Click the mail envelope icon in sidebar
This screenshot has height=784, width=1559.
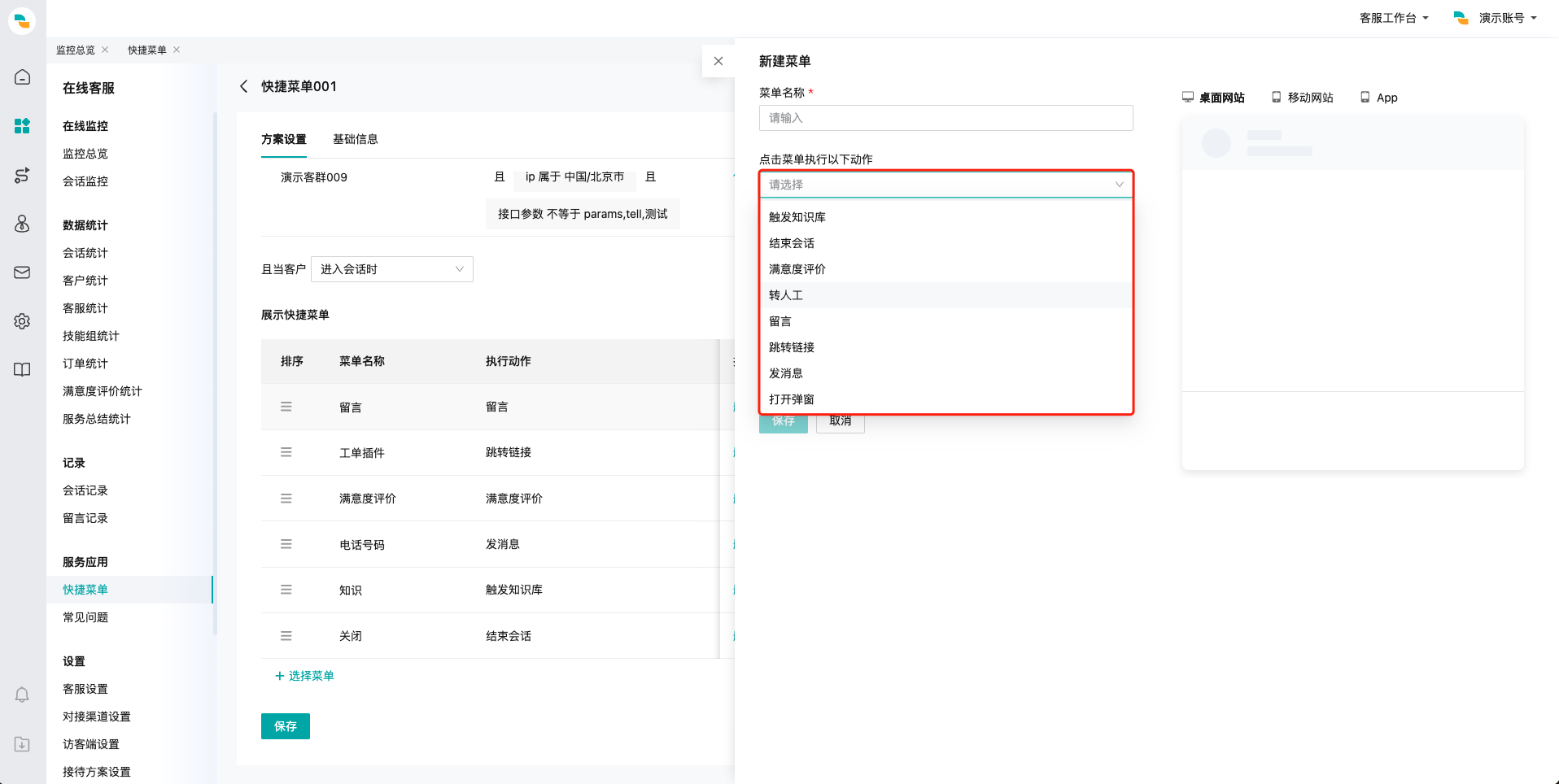22,272
